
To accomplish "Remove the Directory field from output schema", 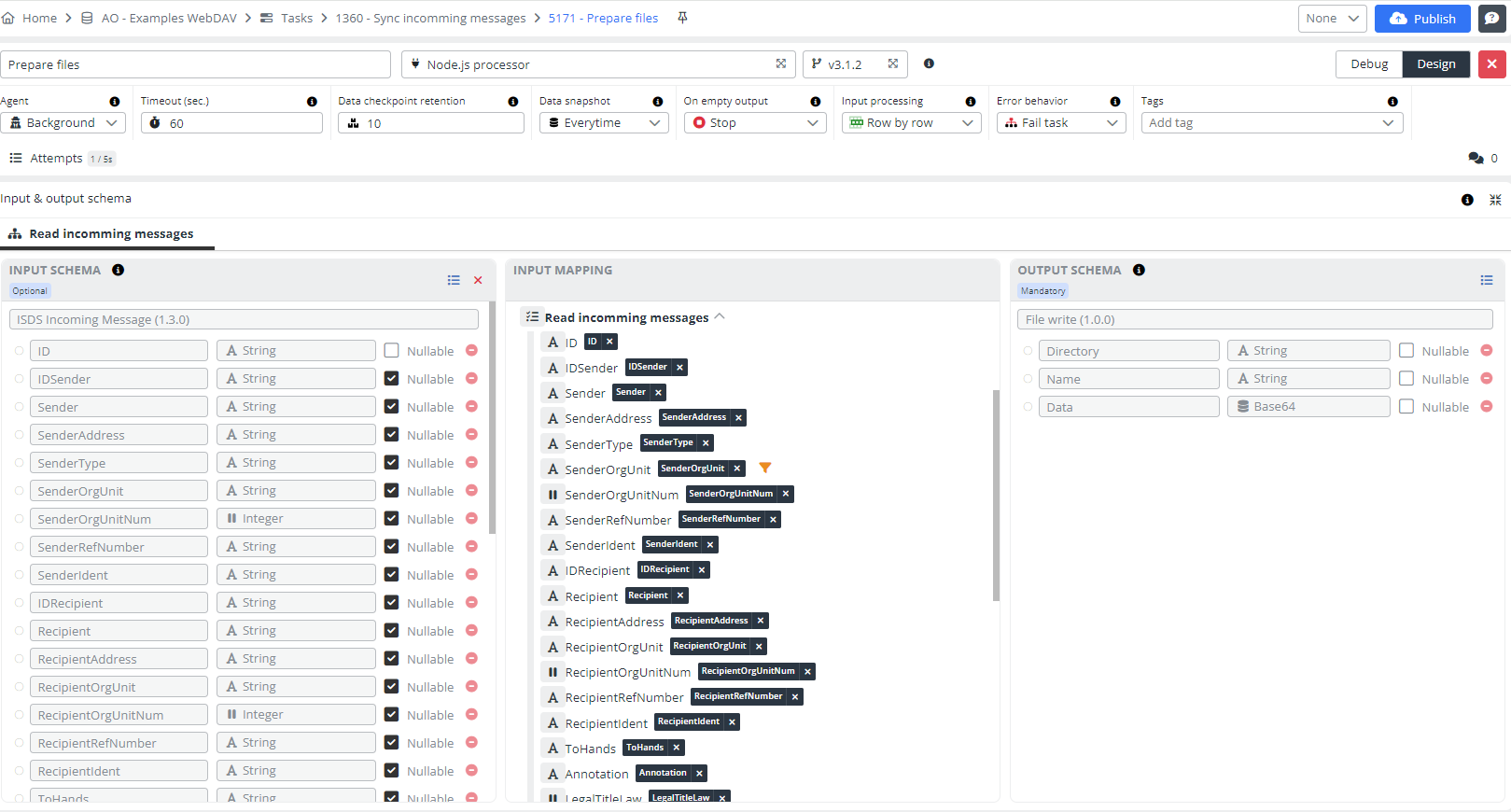I will [x=1487, y=351].
